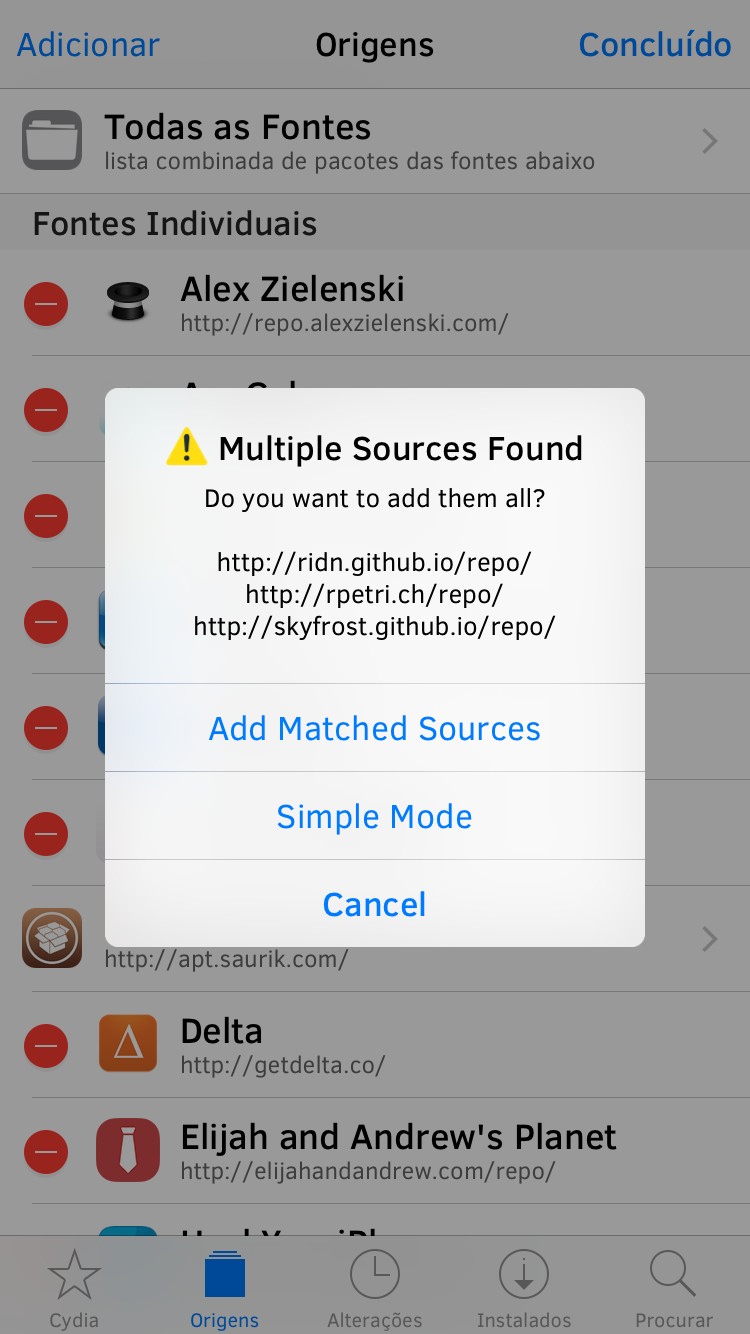Open the Alterações clock tab
750x1334 pixels.
coord(375,1289)
